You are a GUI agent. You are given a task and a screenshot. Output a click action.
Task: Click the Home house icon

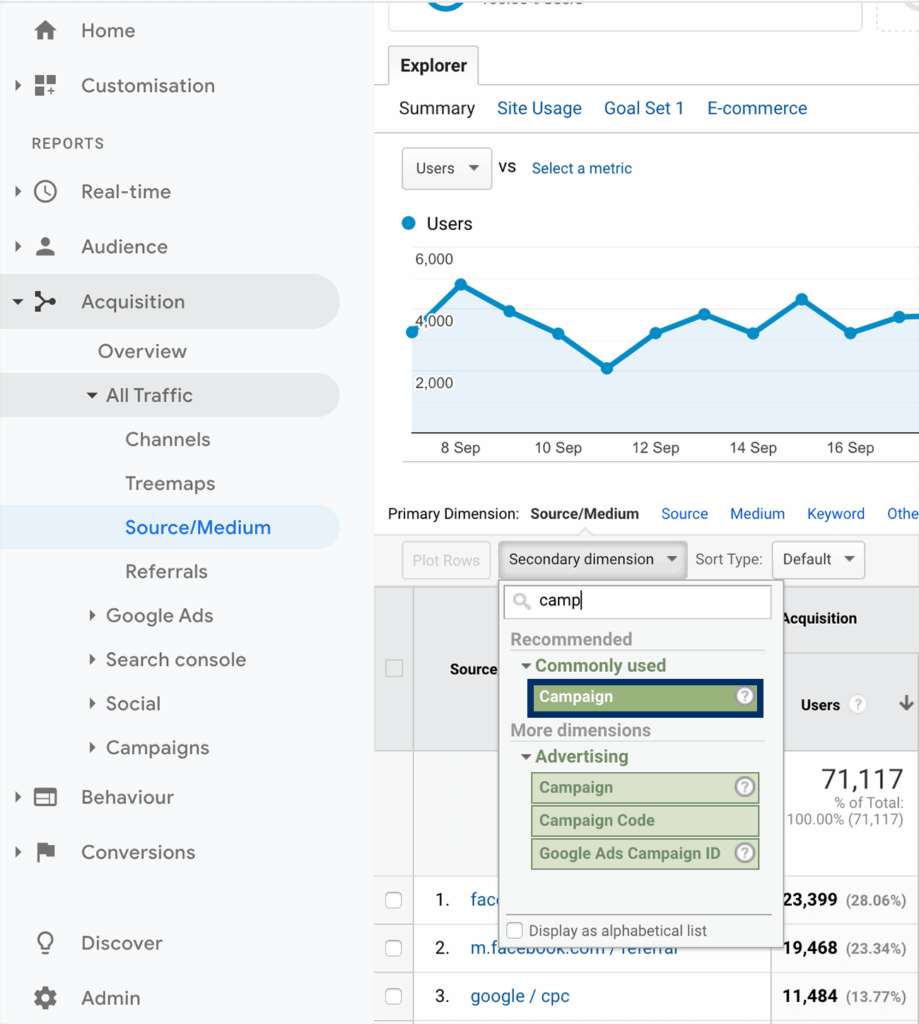click(45, 31)
